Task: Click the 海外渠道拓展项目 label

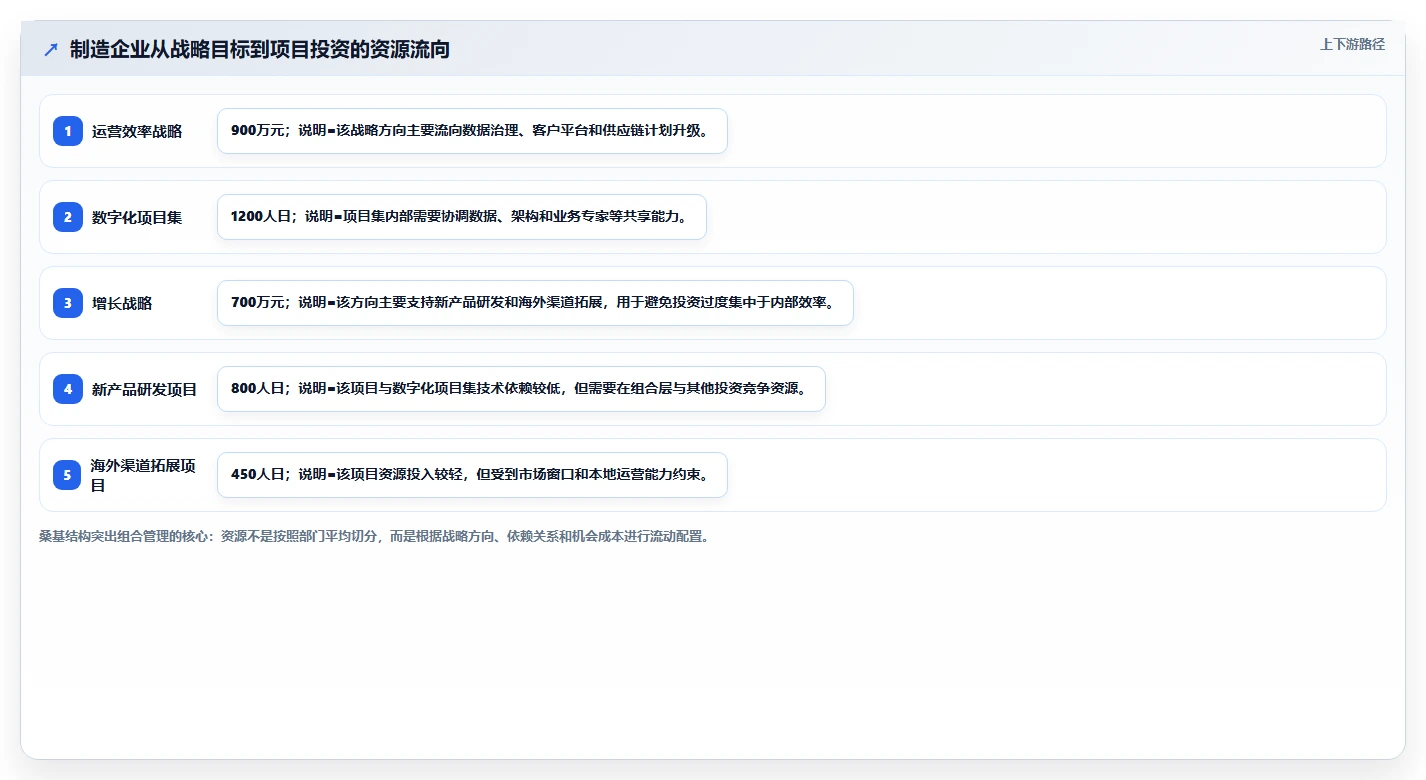Action: tap(144, 475)
